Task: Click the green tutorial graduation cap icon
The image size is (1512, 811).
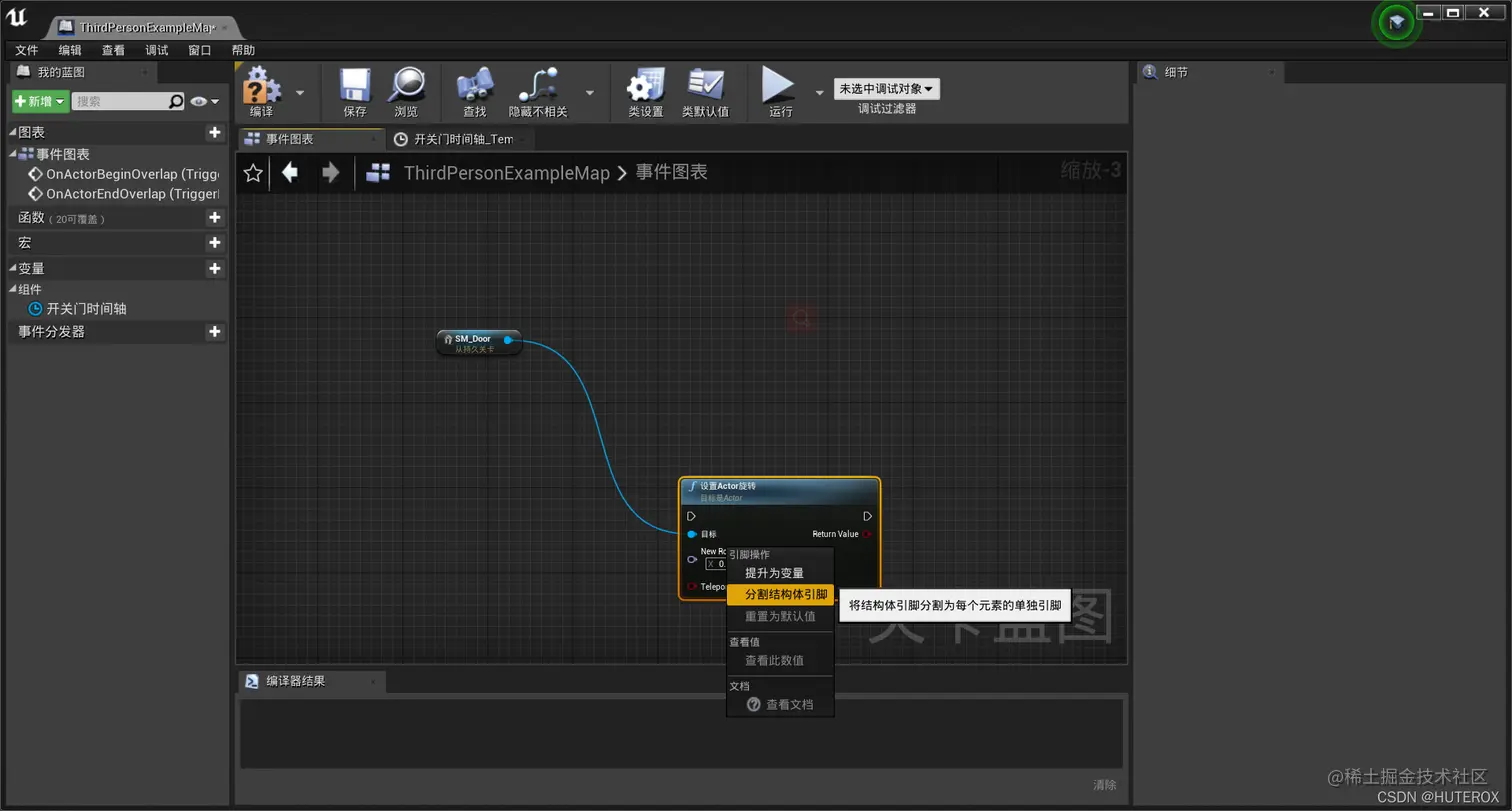Action: tap(1396, 22)
